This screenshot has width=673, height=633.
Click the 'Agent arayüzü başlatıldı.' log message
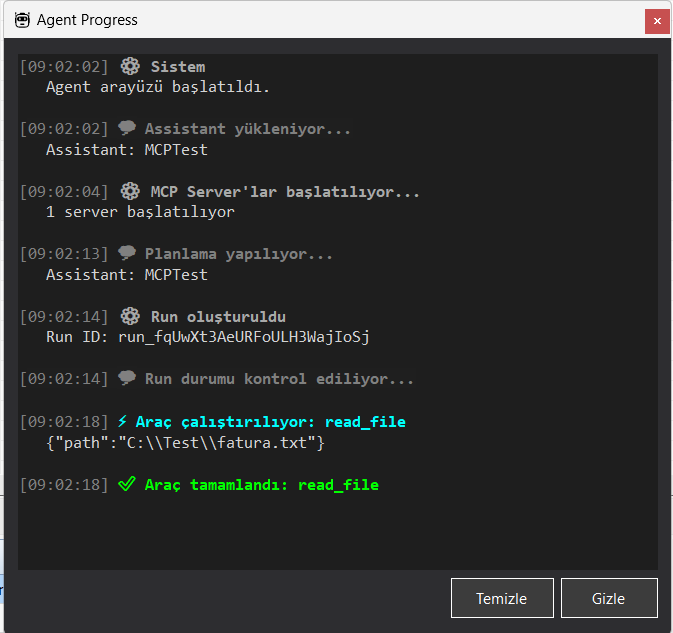coord(158,87)
